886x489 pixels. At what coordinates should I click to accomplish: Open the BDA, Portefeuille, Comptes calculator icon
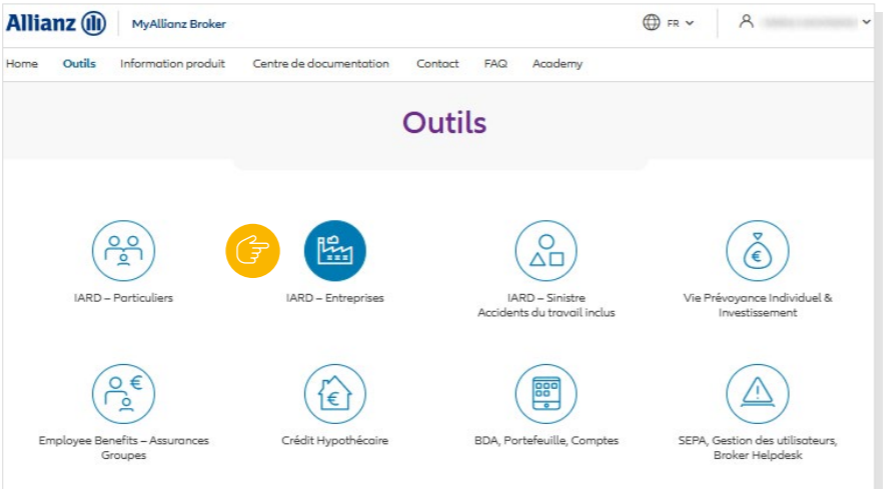click(546, 394)
